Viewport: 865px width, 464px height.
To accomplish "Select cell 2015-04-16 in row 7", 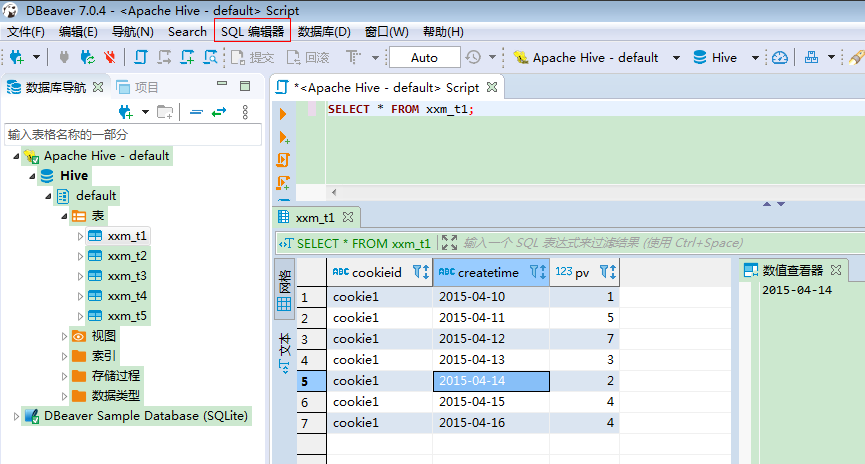I will click(x=491, y=423).
